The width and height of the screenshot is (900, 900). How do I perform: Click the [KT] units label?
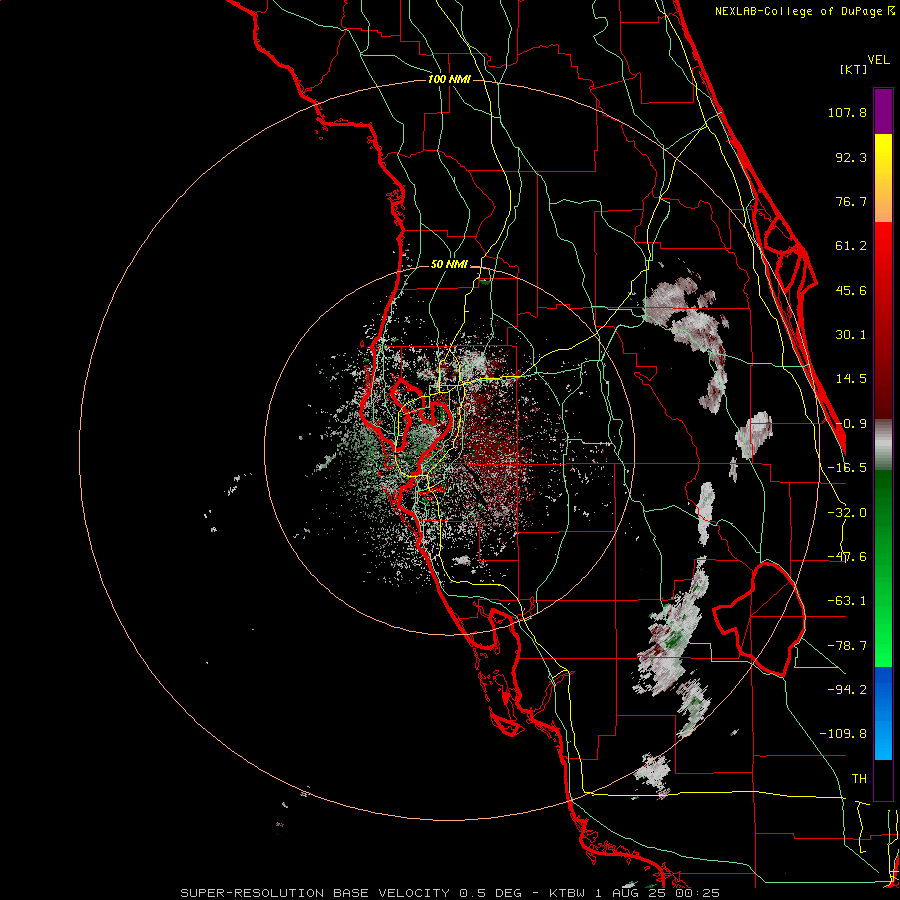click(854, 69)
